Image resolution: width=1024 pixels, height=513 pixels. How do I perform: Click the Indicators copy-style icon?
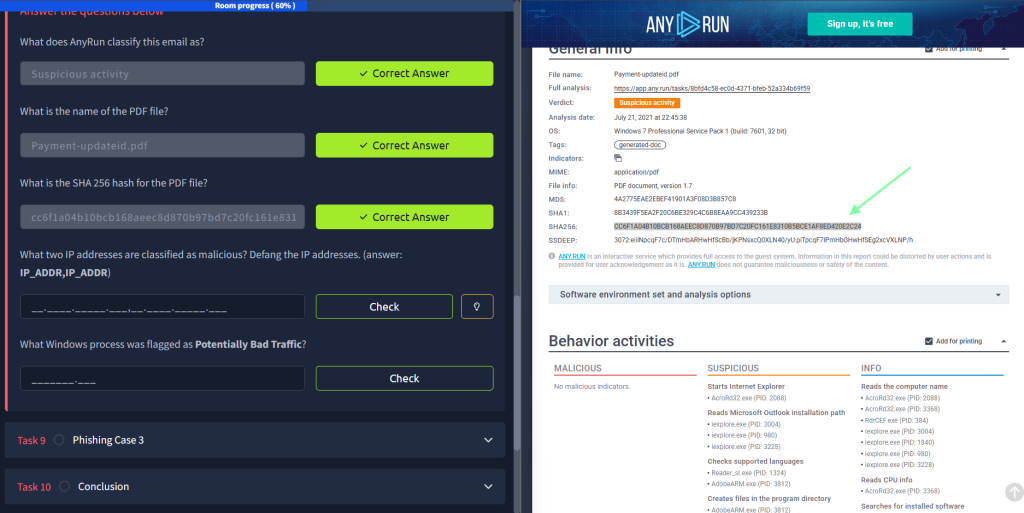(x=618, y=158)
